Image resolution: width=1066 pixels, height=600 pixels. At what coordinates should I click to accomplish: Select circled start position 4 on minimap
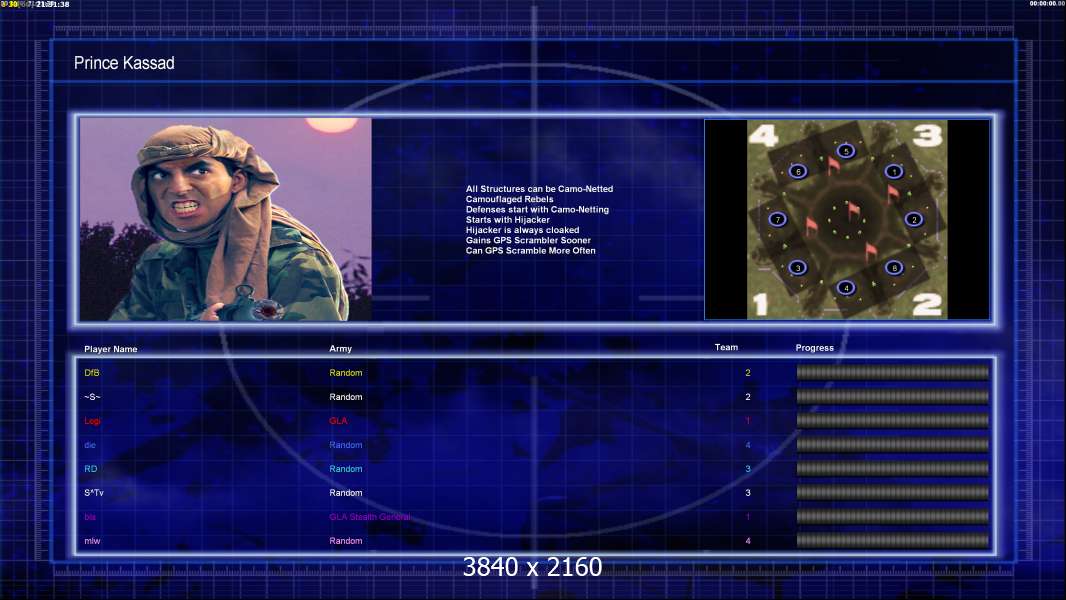(846, 288)
